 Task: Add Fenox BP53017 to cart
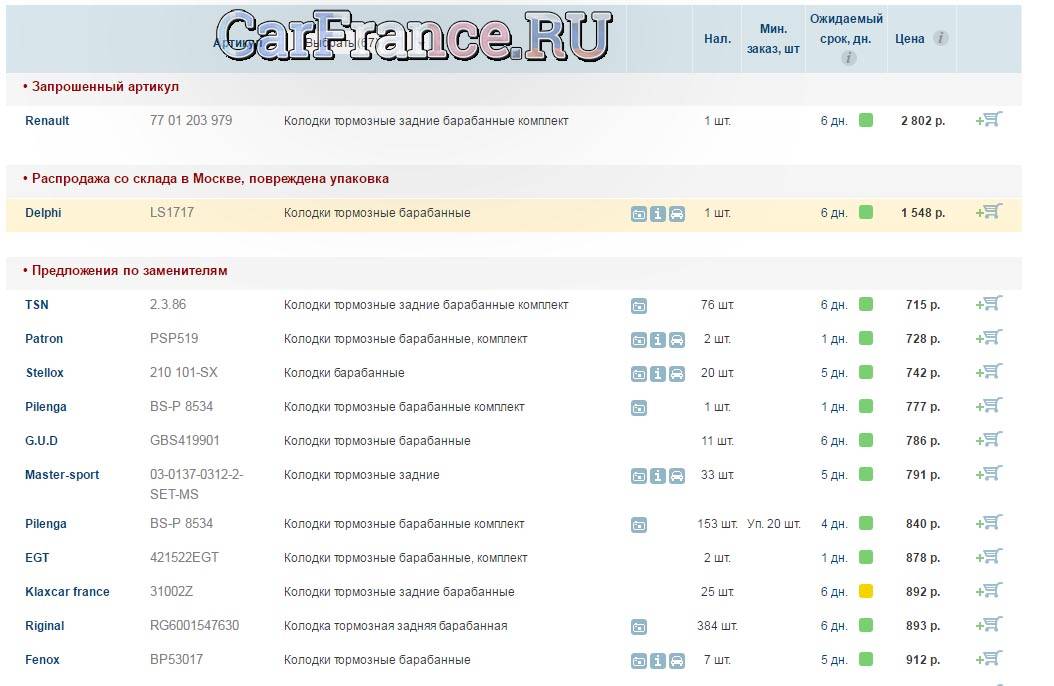pos(989,659)
